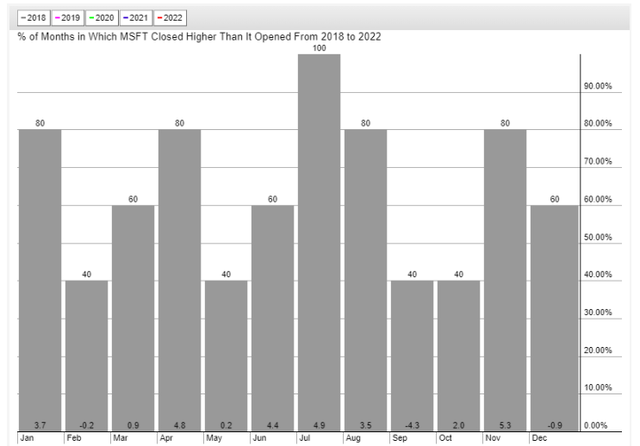Click the May x-axis label
The height and width of the screenshot is (446, 640).
tap(214, 438)
